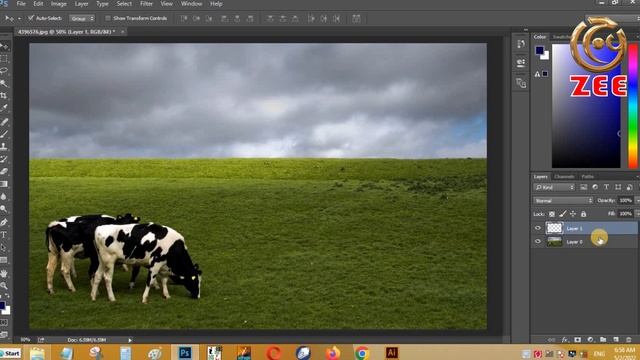Toggle Lock image pixels brush icon
This screenshot has height=360, width=640.
point(562,214)
